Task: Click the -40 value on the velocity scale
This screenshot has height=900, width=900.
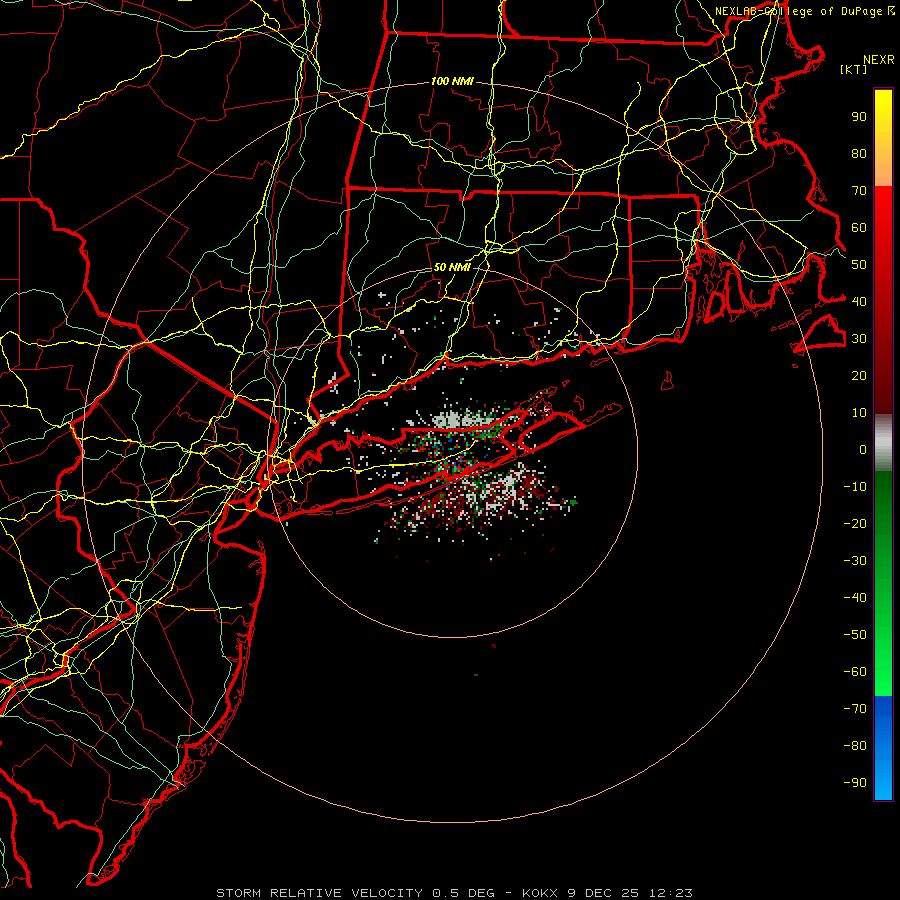Action: tap(855, 598)
